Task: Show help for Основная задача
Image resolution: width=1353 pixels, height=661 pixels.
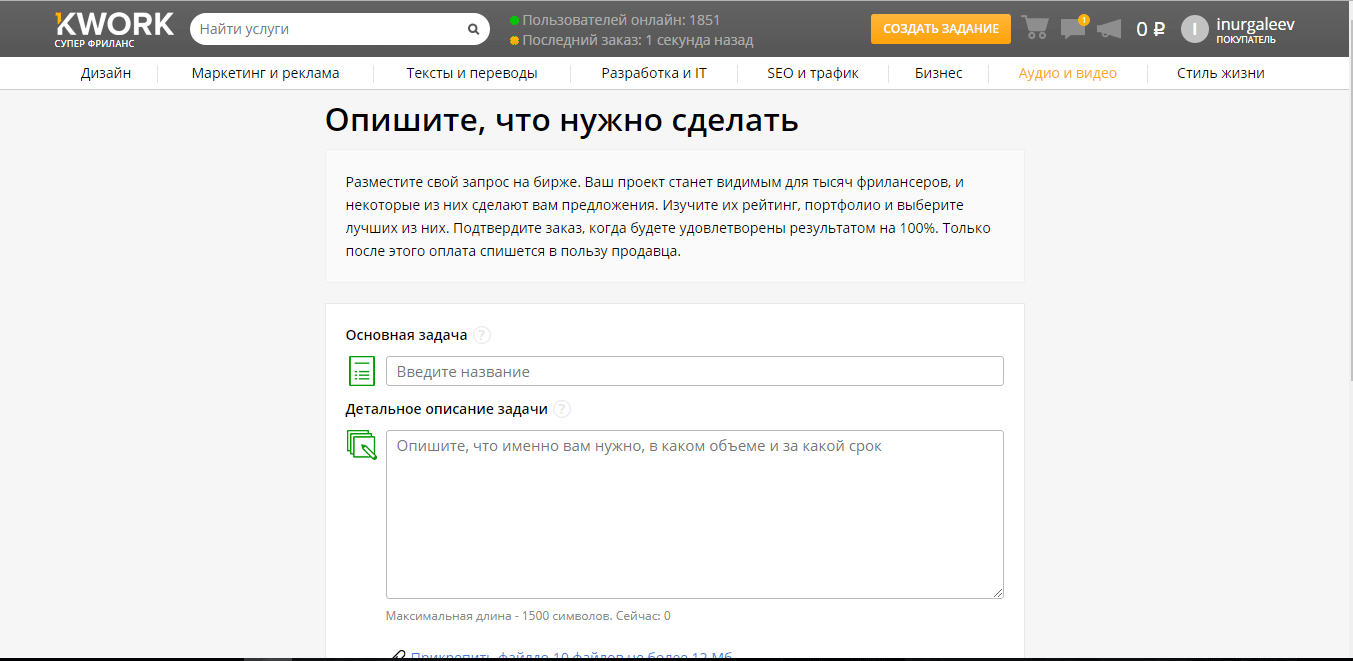Action: click(483, 335)
